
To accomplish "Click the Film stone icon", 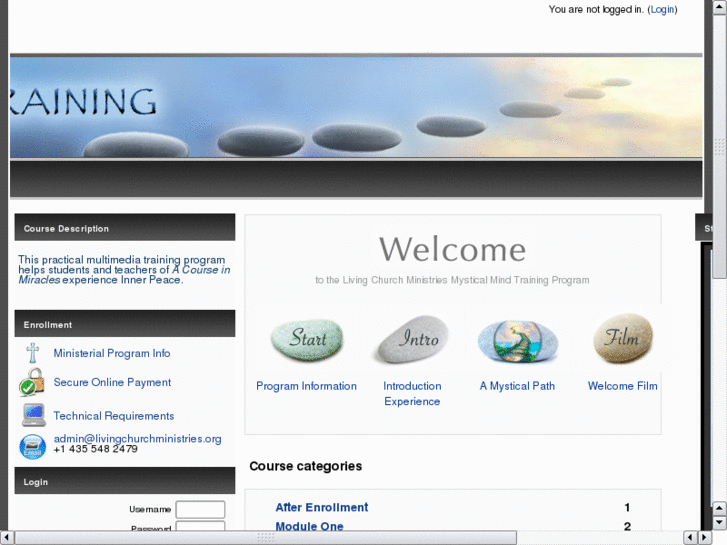I will (623, 339).
